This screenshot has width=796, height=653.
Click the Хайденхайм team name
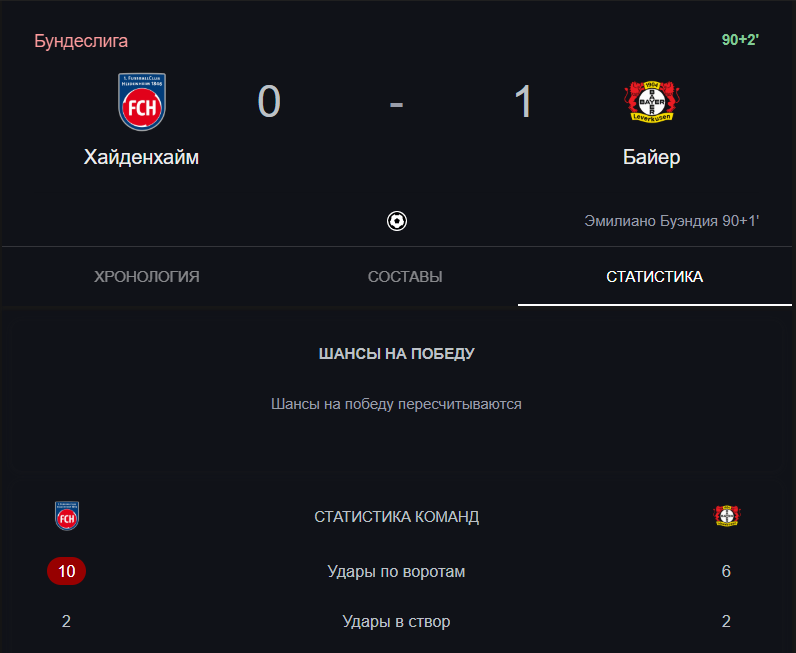(x=141, y=157)
